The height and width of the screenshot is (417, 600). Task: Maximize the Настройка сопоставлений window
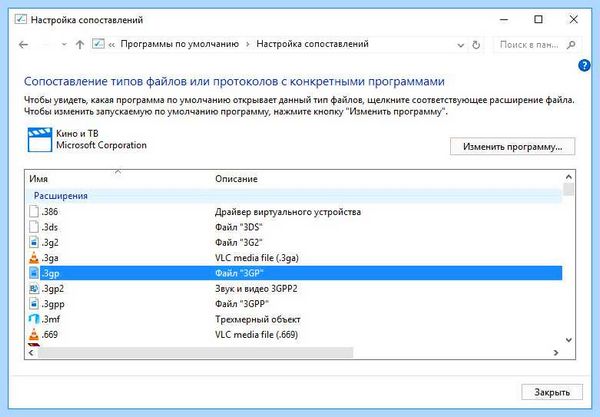click(538, 19)
